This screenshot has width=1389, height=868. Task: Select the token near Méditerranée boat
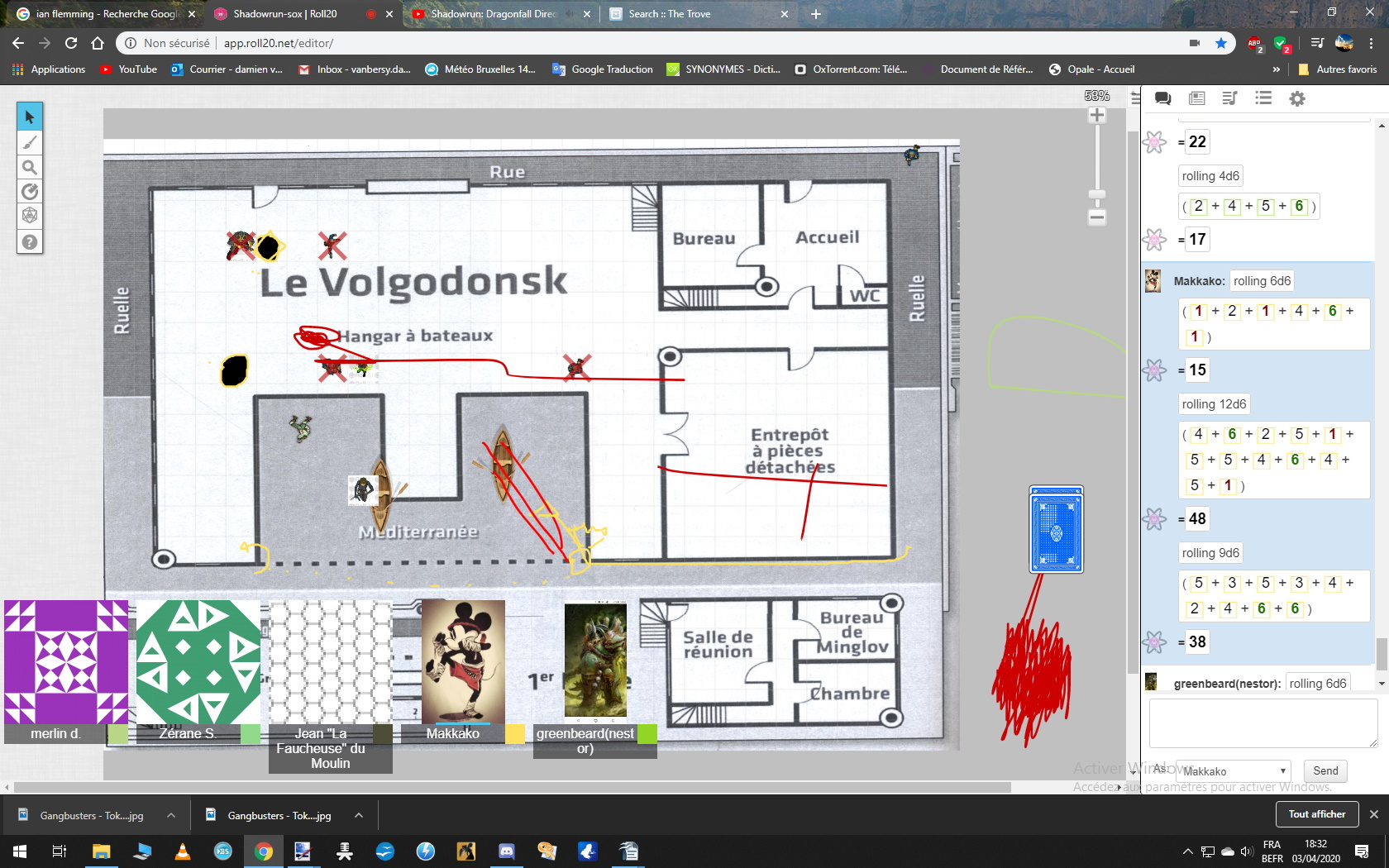[363, 489]
